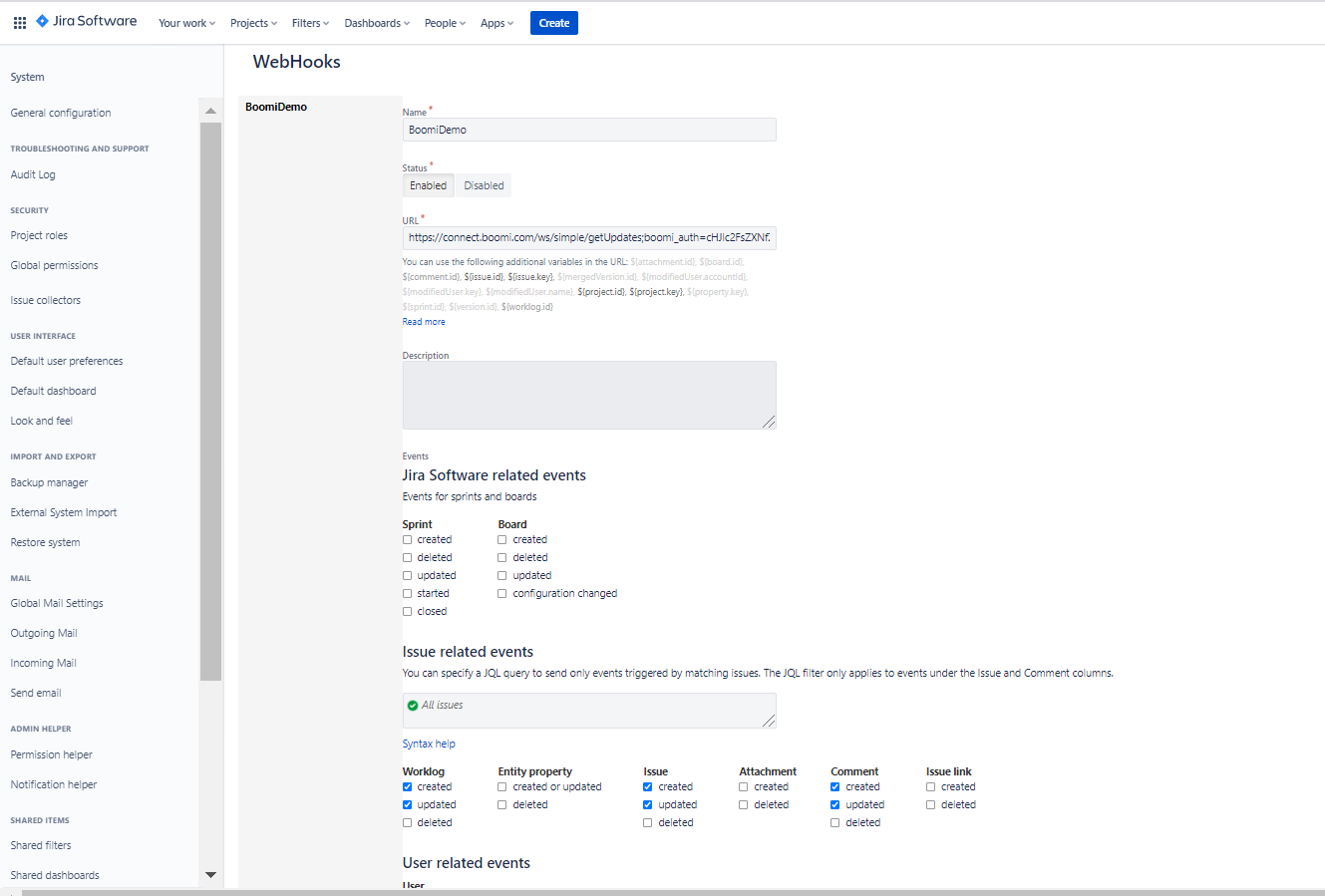Set webhook status to Disabled
1325x896 pixels.
coord(483,184)
